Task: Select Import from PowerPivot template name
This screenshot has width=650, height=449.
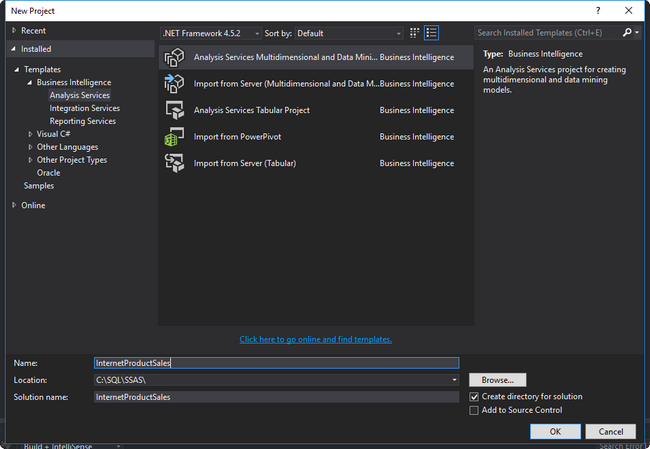Action: click(237, 137)
